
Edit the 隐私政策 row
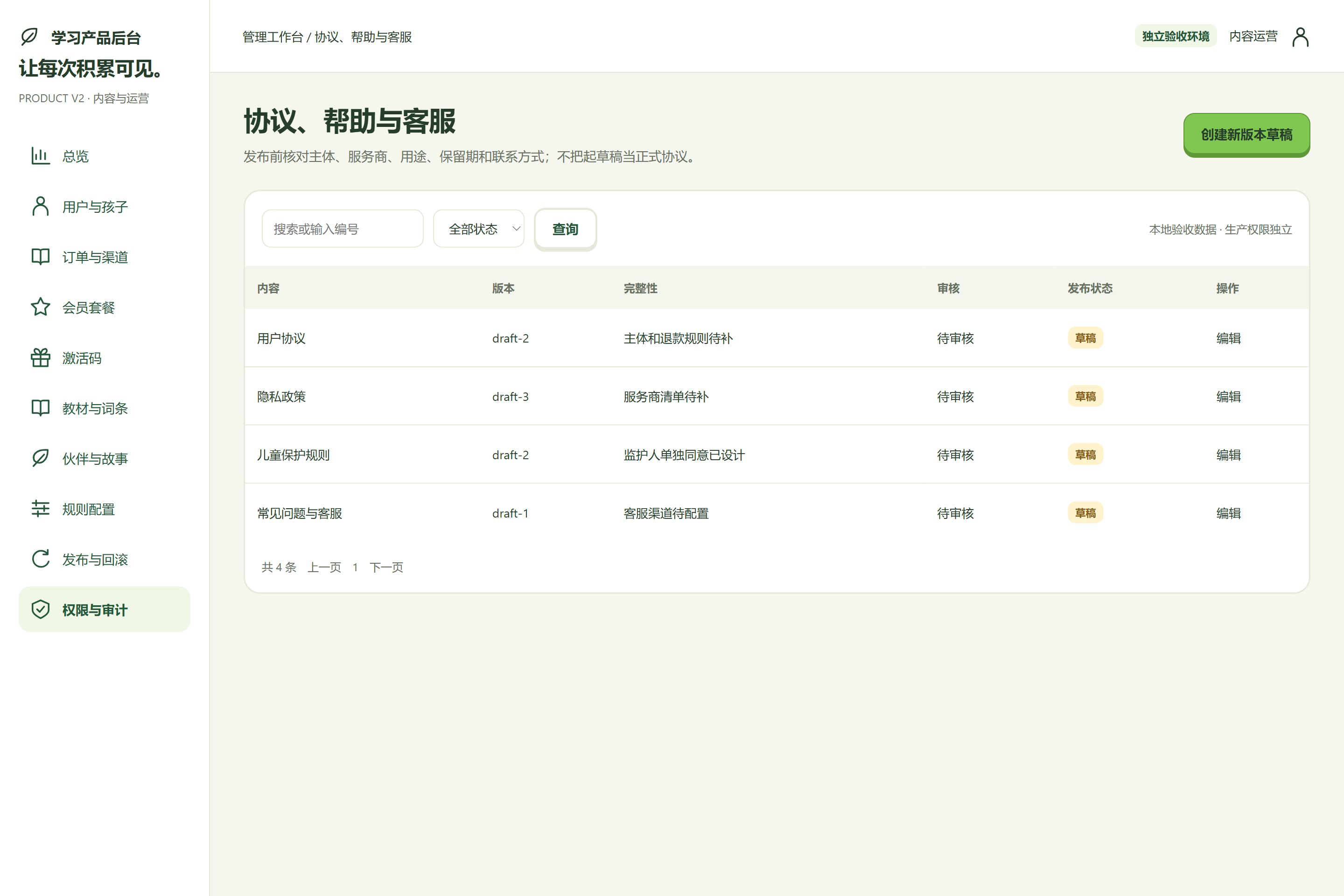[1228, 397]
